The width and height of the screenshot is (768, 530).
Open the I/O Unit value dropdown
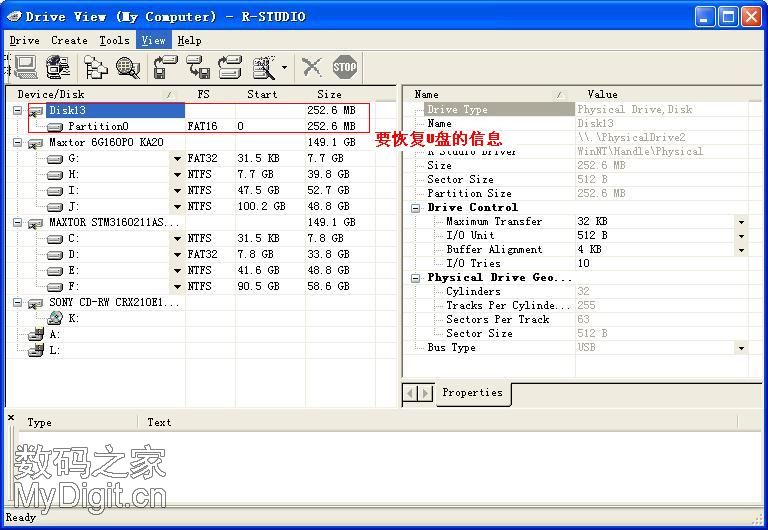pyautogui.click(x=742, y=236)
